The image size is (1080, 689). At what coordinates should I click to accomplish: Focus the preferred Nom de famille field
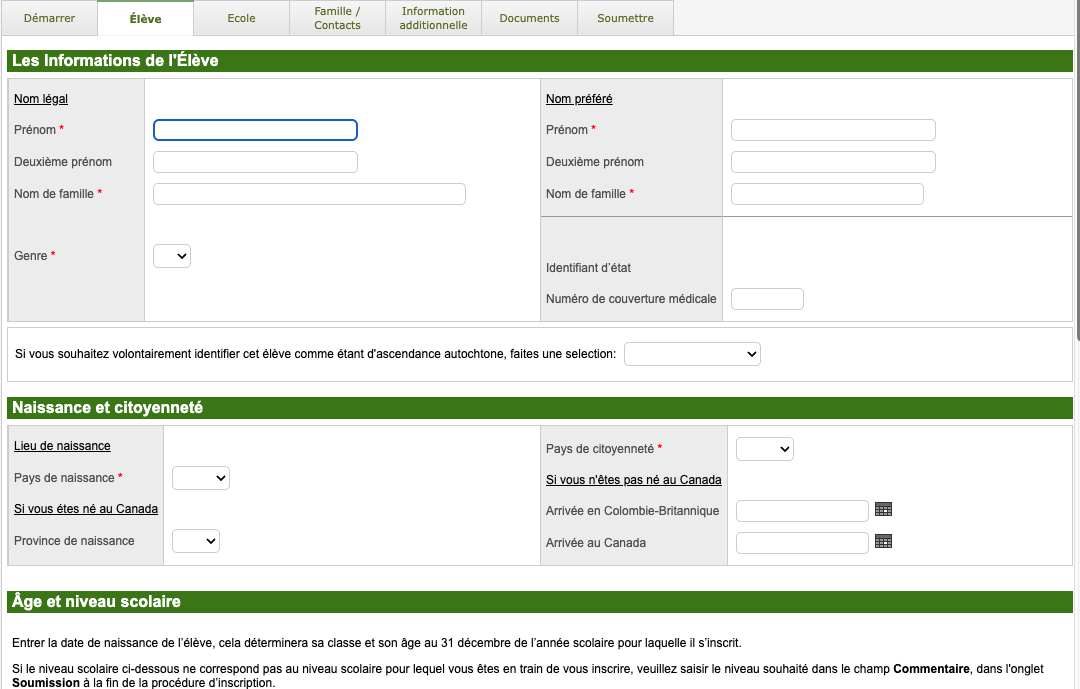(x=827, y=194)
